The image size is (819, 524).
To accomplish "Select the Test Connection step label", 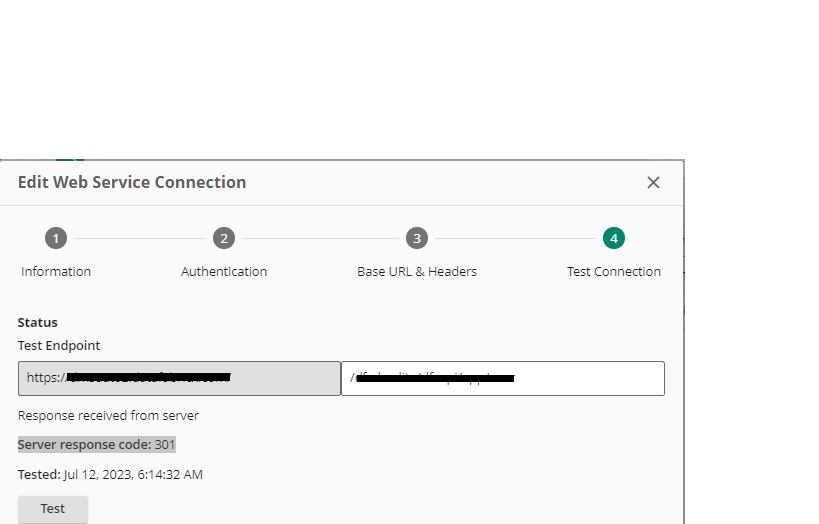I will coord(614,271).
